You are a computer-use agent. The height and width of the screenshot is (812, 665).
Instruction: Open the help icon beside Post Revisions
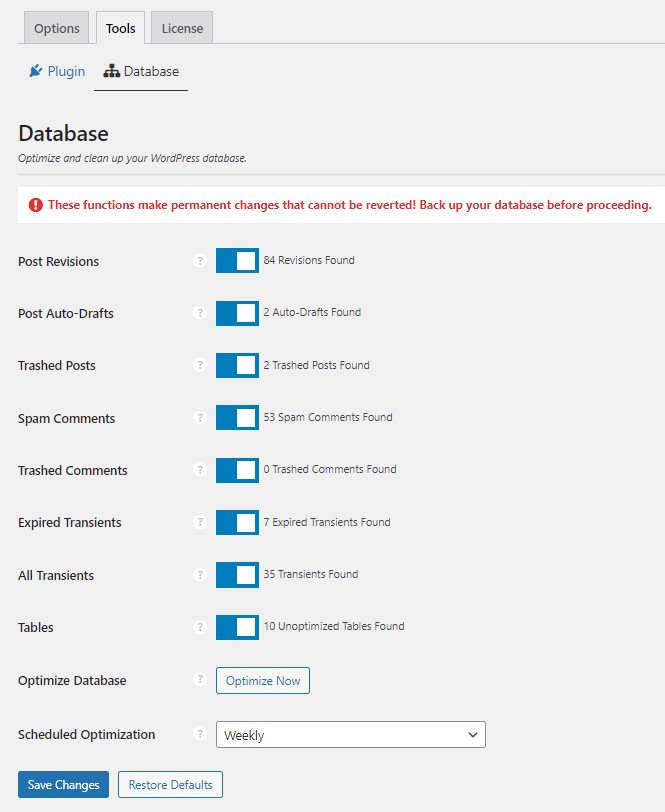pyautogui.click(x=200, y=260)
